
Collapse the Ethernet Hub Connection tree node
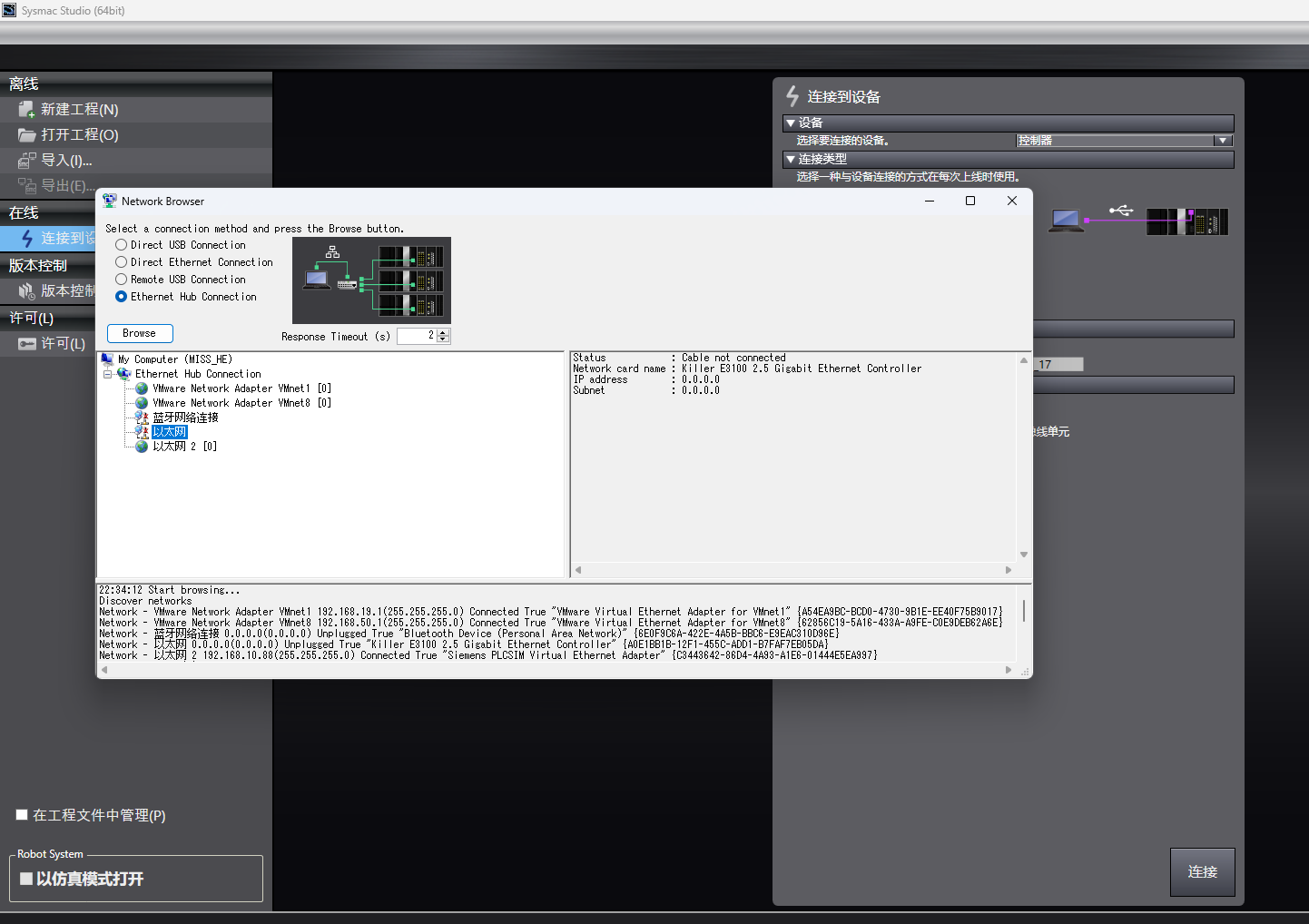tap(108, 374)
